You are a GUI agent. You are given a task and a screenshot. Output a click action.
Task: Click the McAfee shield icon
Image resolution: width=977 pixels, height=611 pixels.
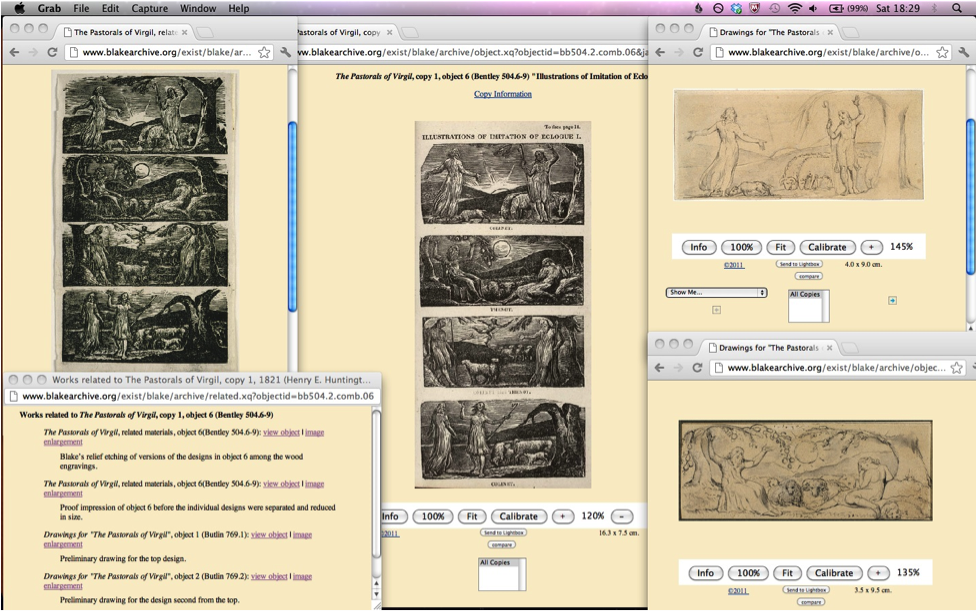755,8
